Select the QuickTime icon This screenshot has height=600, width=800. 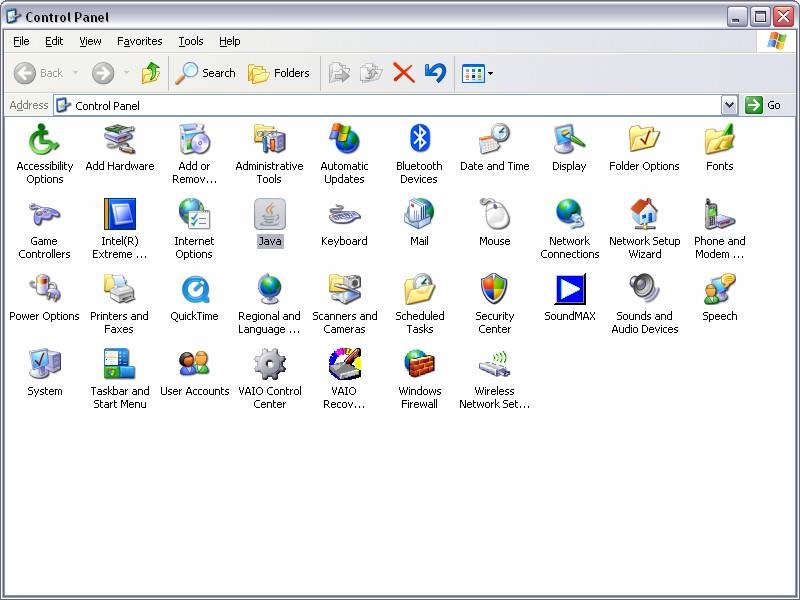pyautogui.click(x=194, y=290)
